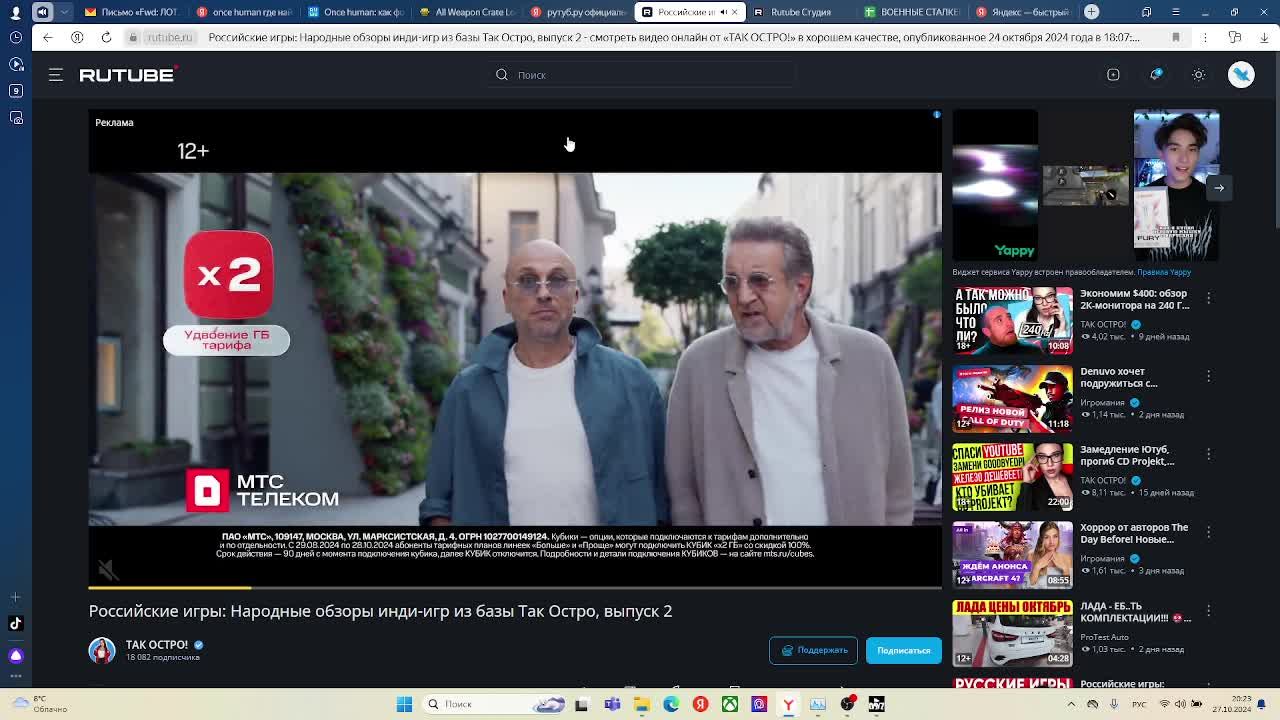
Task: Open the Замедление Ютуб video thumbnail
Action: (1012, 476)
